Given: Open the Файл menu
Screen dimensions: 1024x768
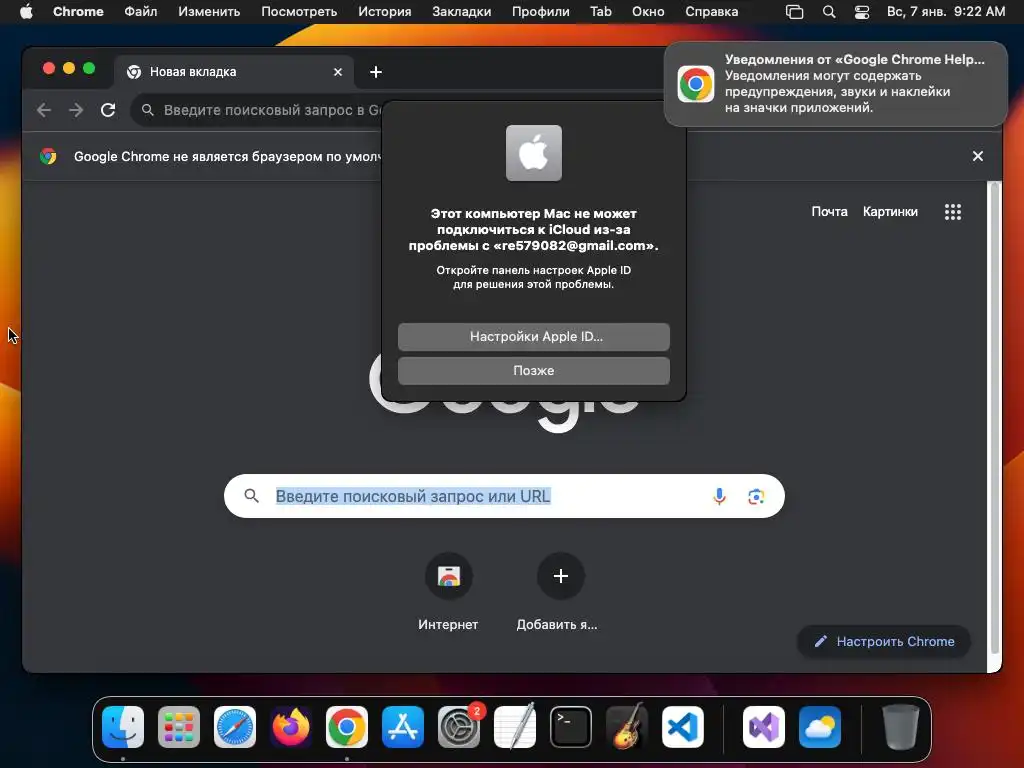Looking at the screenshot, I should (140, 12).
